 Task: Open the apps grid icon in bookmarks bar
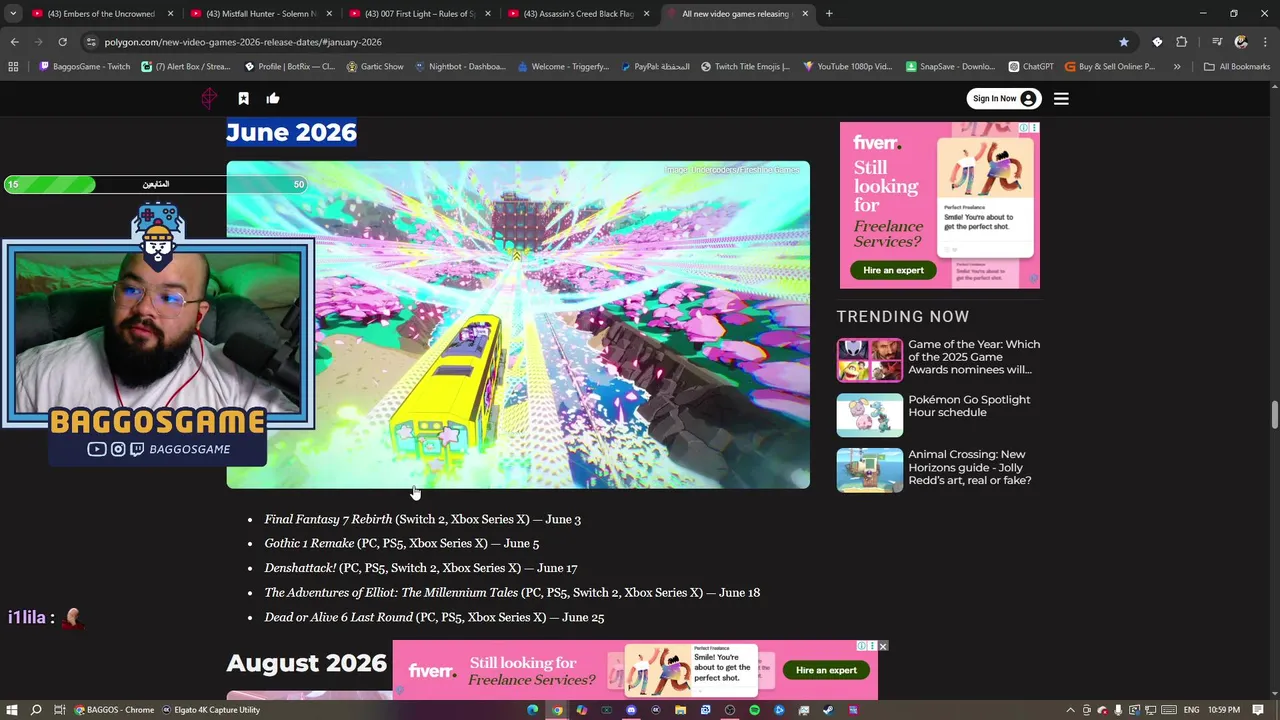[13, 67]
